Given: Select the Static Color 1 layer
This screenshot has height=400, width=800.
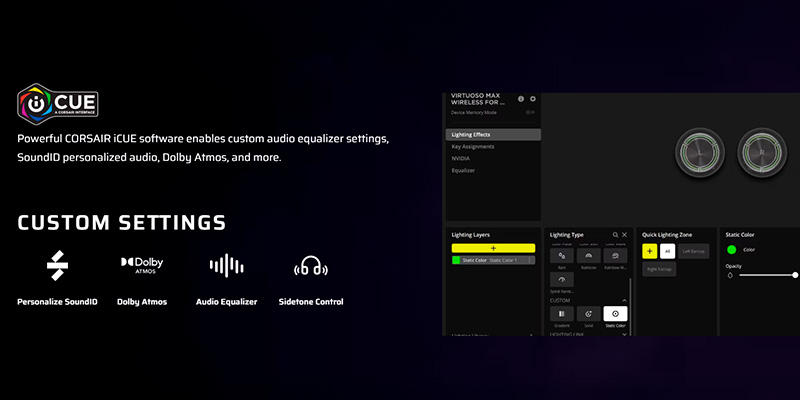Looking at the screenshot, I should pos(493,260).
